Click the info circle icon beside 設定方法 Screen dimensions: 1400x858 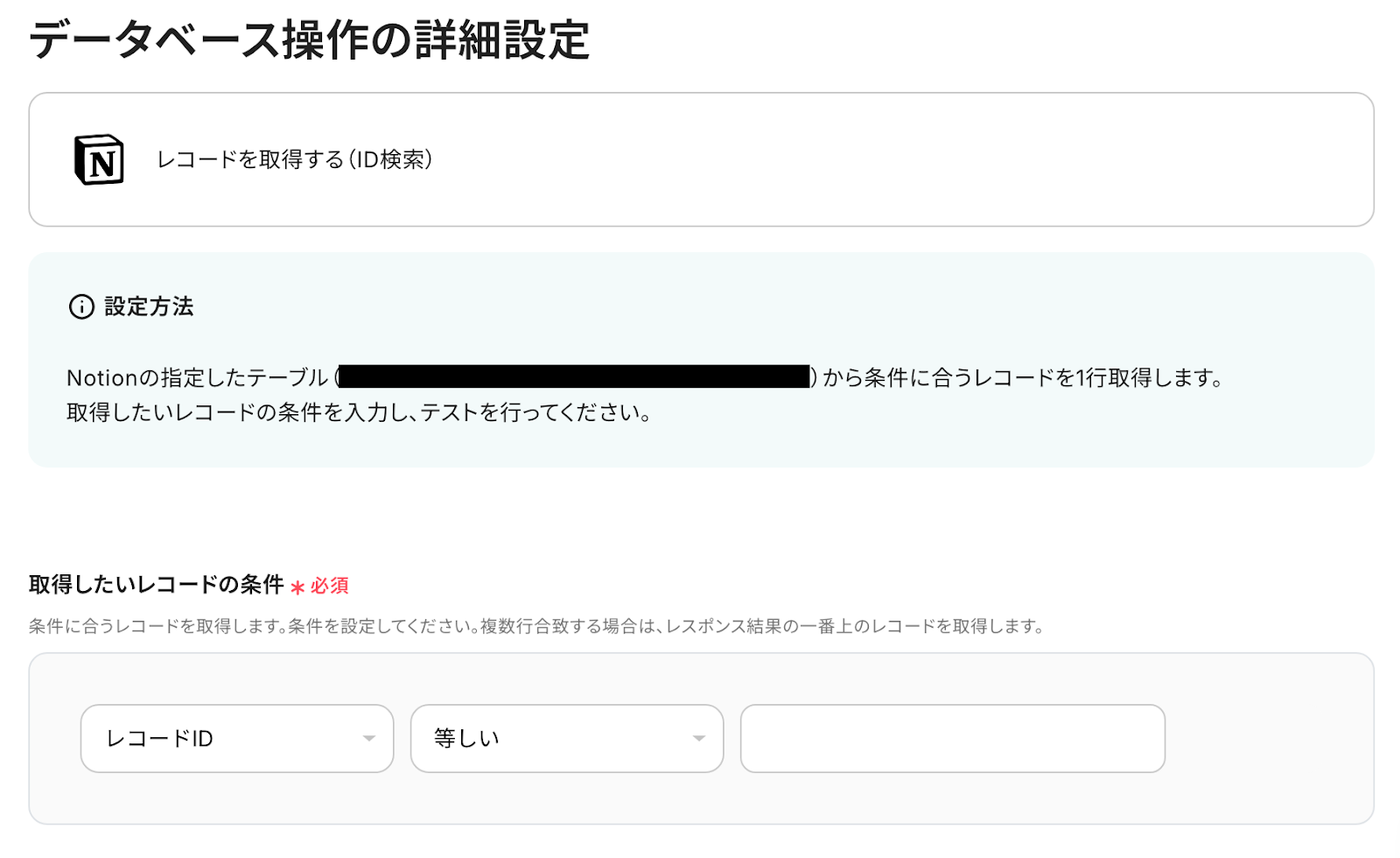pos(81,306)
